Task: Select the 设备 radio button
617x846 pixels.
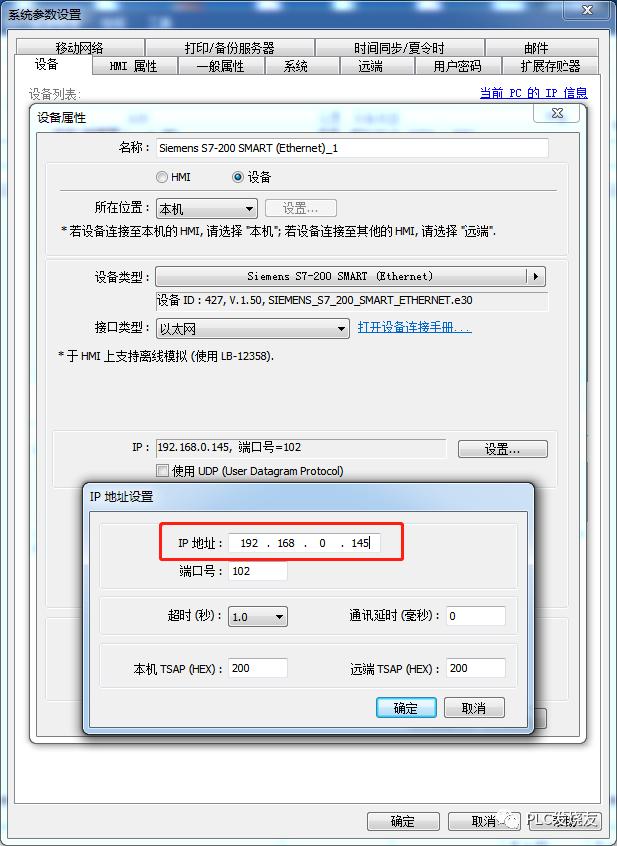Action: 238,177
